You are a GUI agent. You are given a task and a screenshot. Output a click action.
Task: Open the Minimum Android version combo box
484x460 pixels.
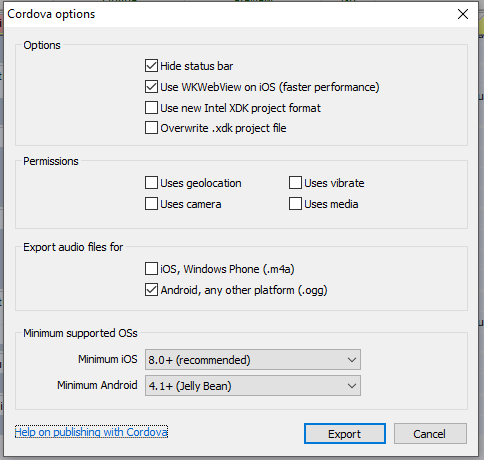[253, 386]
